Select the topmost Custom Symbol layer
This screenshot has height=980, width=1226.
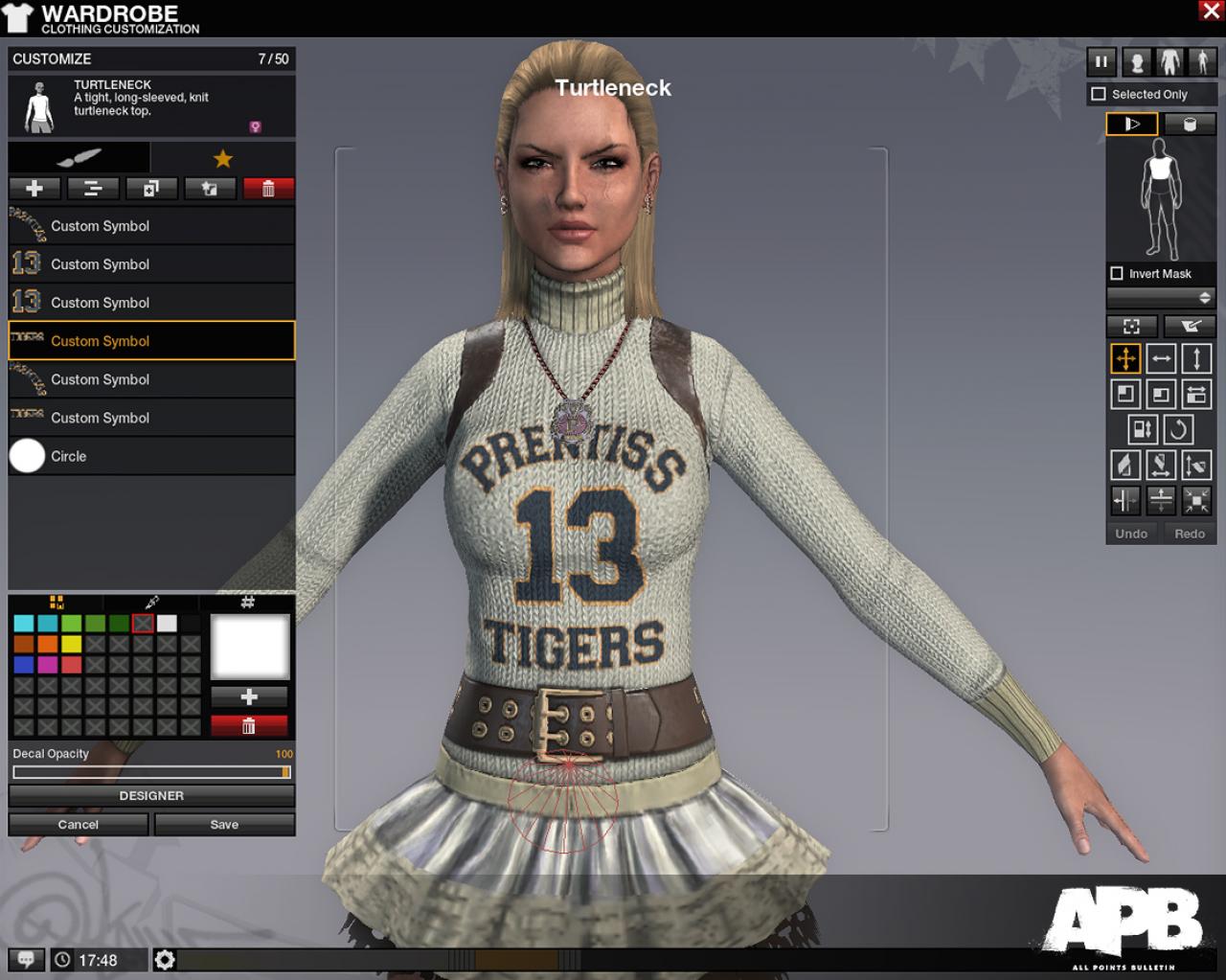(151, 226)
